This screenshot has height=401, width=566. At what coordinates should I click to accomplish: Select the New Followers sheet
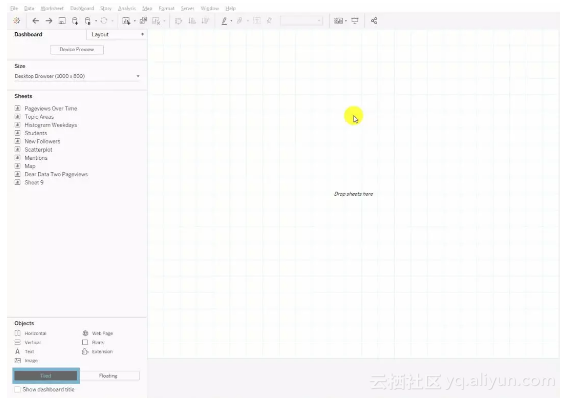(38, 141)
